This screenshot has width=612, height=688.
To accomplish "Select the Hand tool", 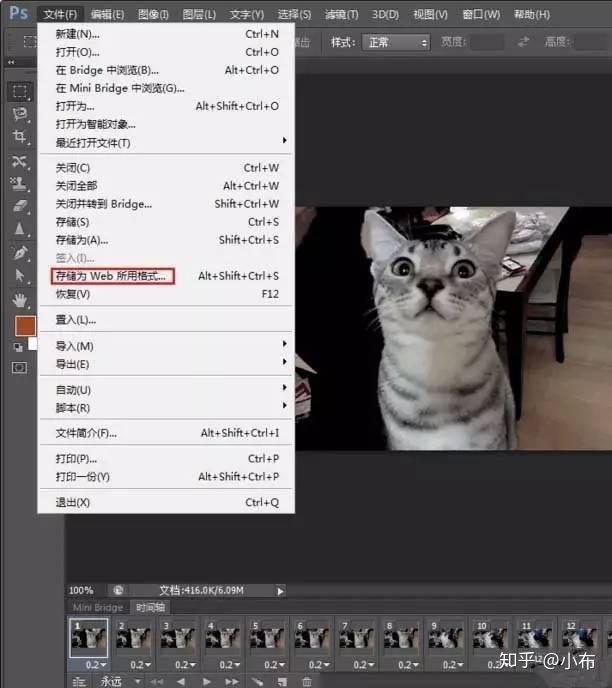I will coord(20,301).
